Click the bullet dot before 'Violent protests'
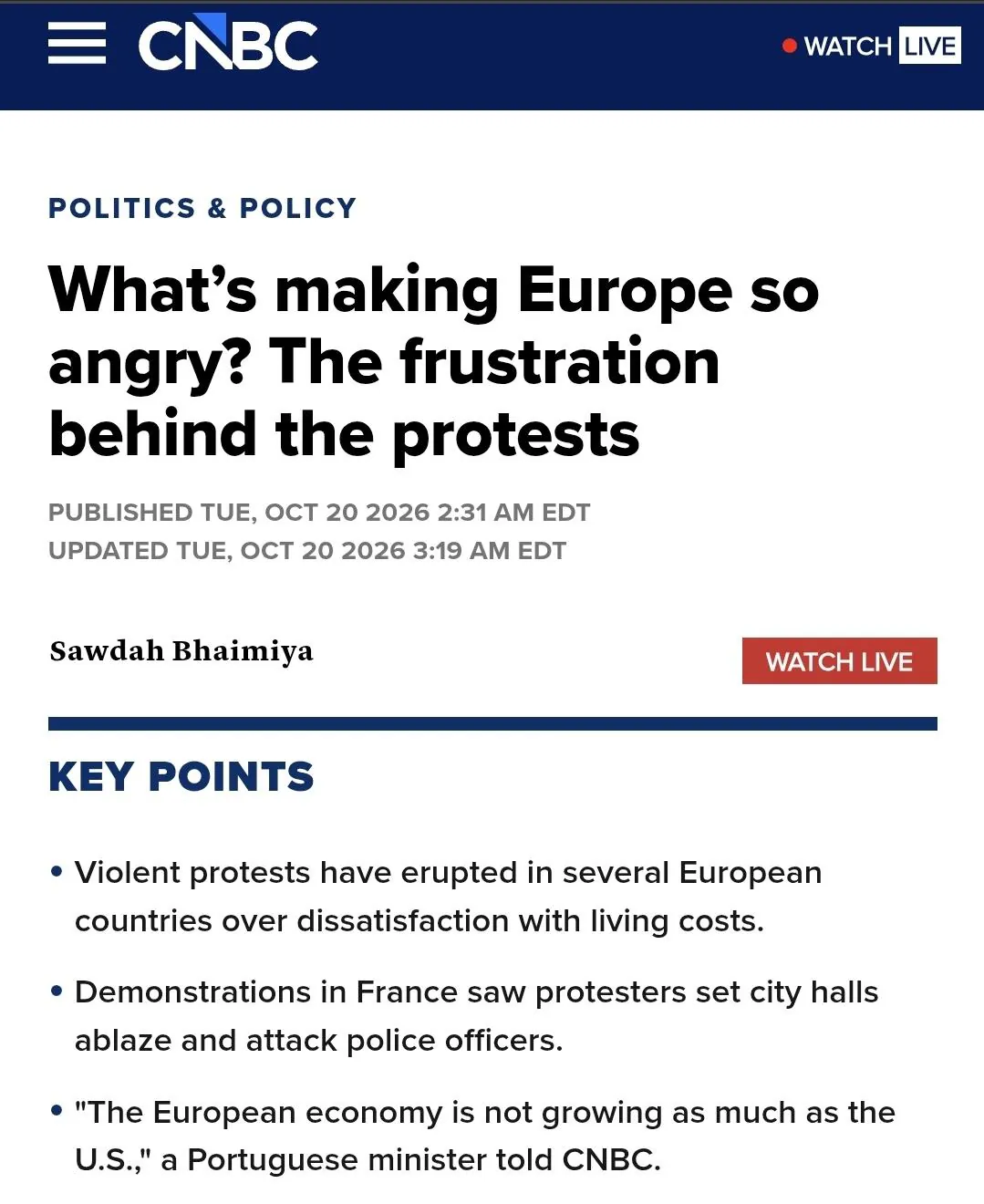This screenshot has width=984, height=1204. (57, 872)
